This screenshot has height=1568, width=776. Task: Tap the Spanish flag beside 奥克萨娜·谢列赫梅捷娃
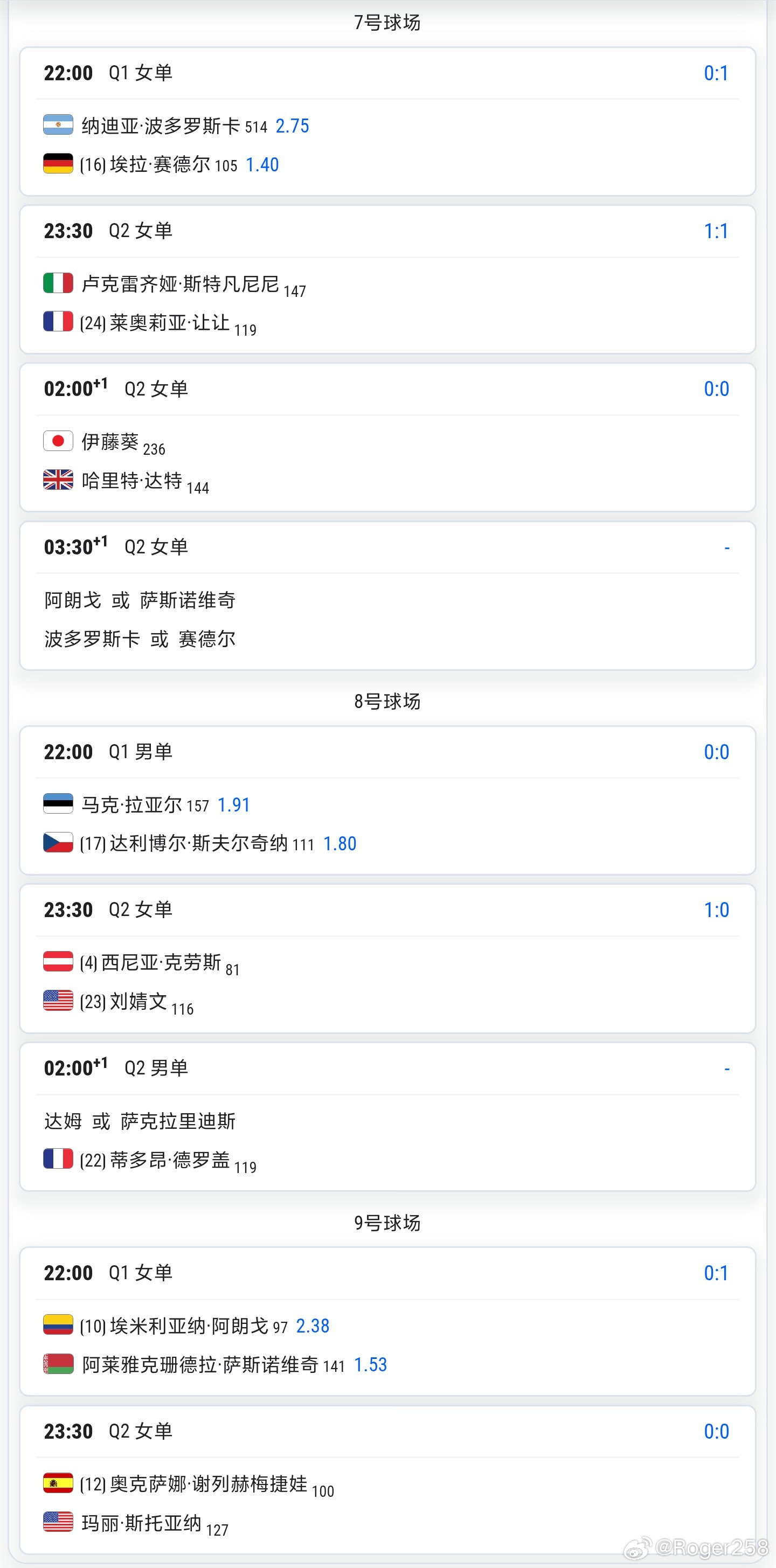pyautogui.click(x=58, y=1483)
